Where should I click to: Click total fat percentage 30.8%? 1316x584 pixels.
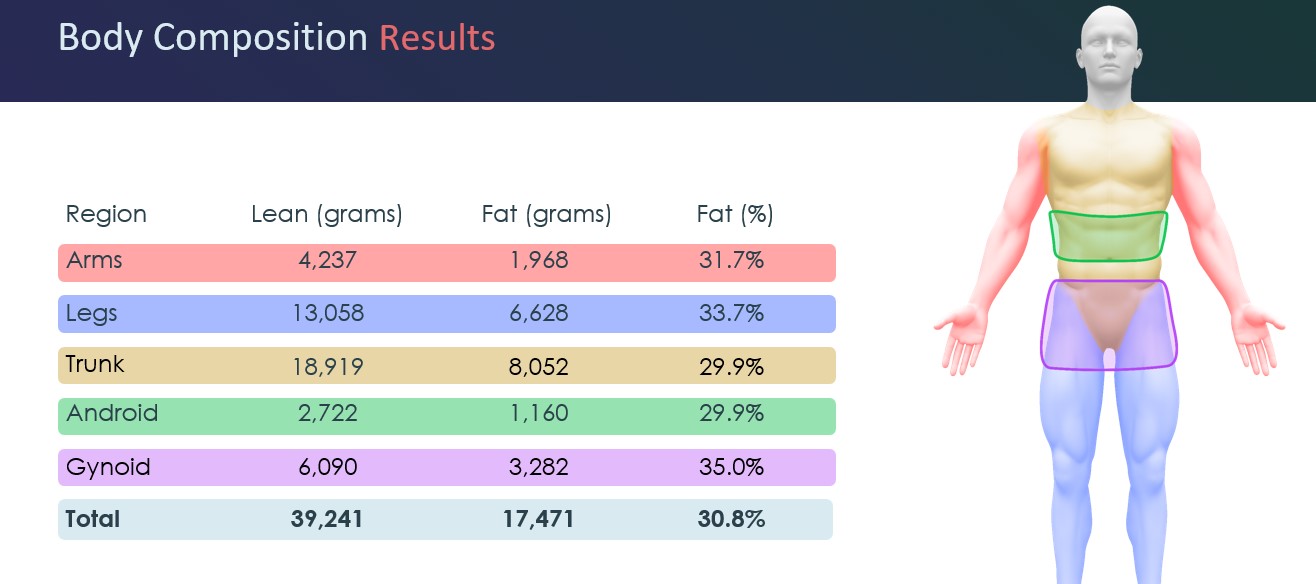731,519
